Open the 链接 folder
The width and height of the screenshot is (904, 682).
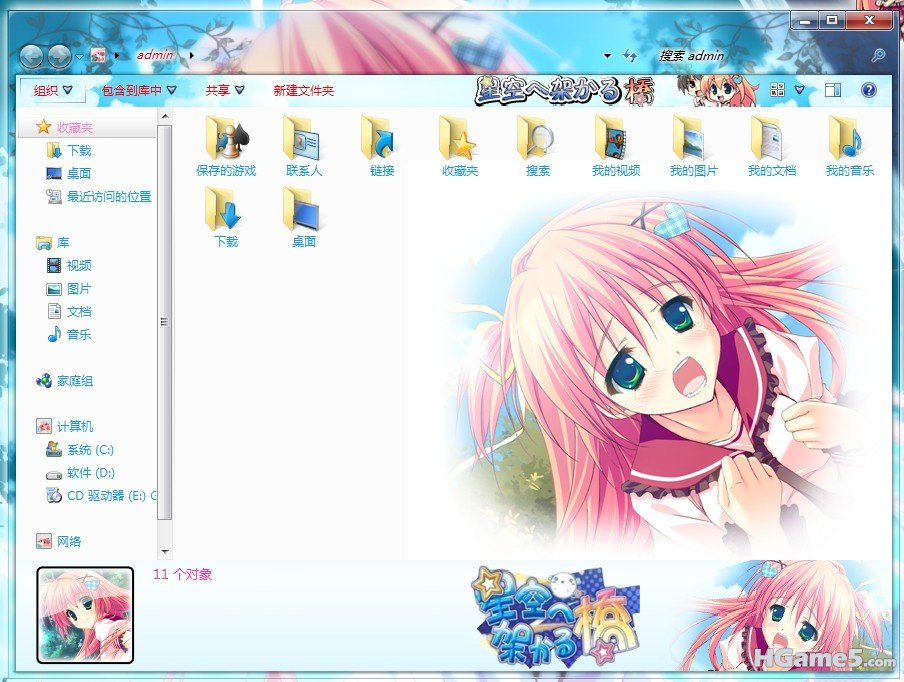click(382, 145)
